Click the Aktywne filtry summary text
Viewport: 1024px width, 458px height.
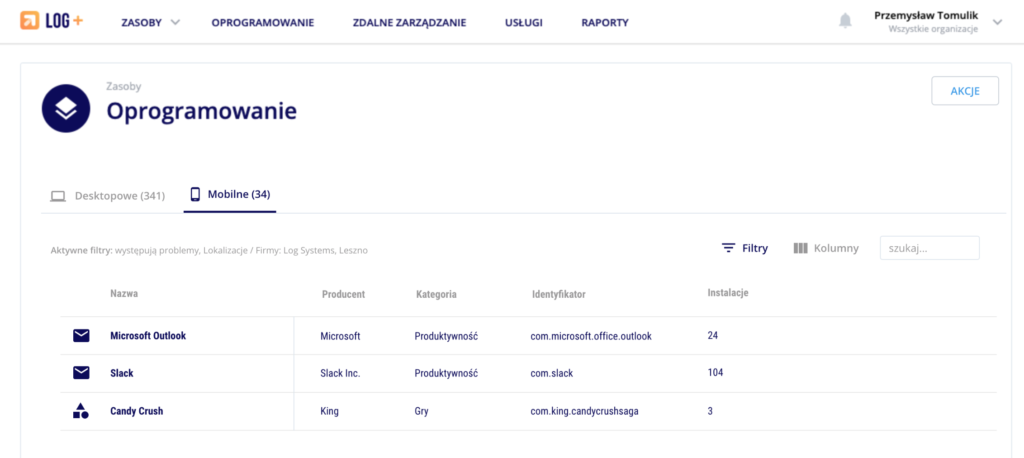click(x=209, y=250)
